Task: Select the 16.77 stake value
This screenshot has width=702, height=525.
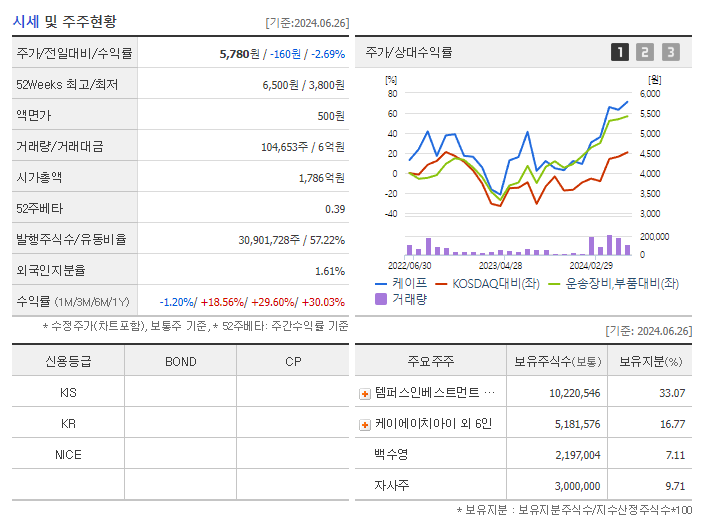Action: tap(672, 424)
